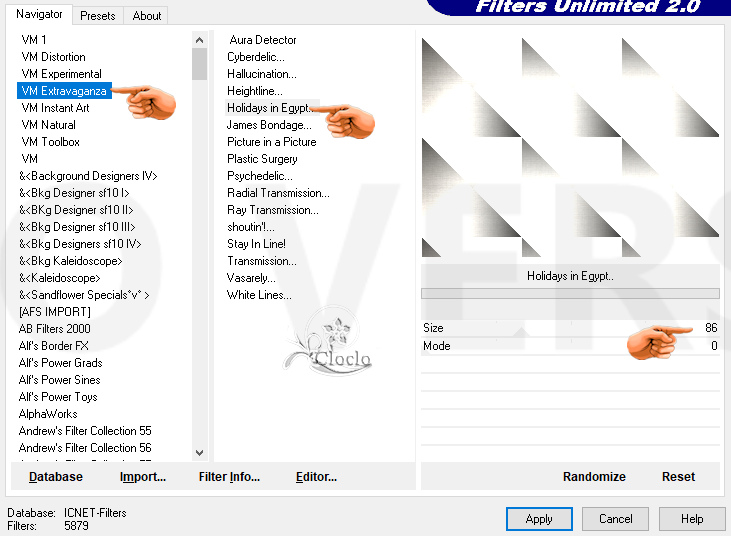This screenshot has height=536, width=731.
Task: Choose the shoutin'!... filter
Action: pos(251,227)
